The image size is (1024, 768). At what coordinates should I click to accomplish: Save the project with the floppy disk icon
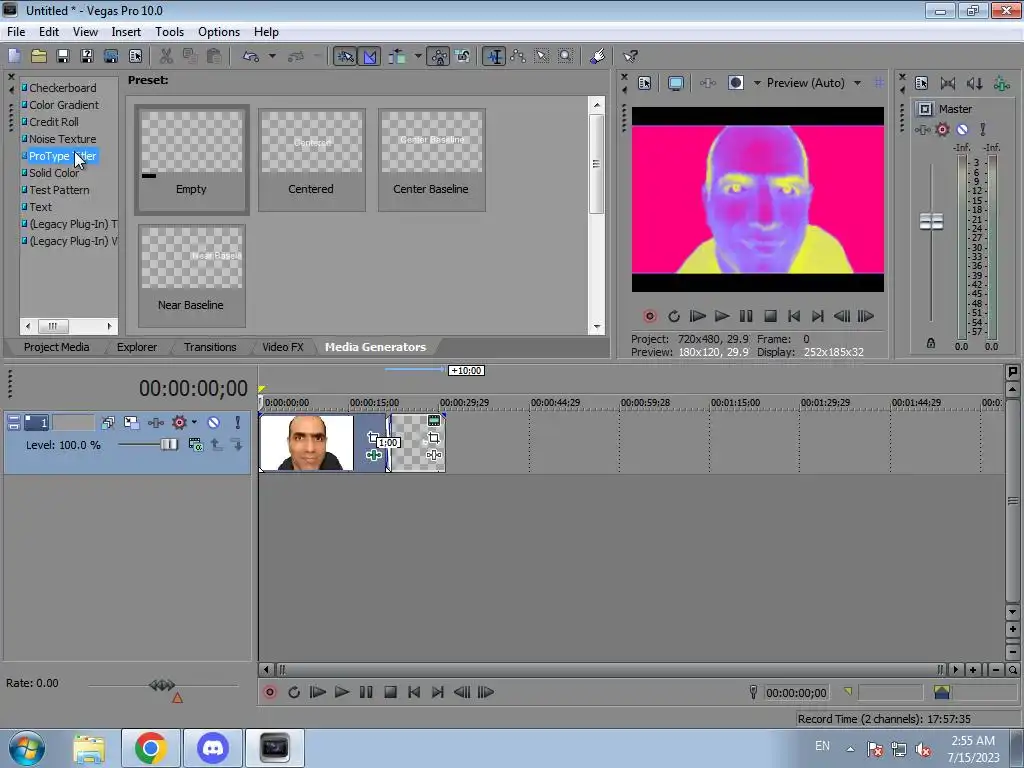[63, 56]
